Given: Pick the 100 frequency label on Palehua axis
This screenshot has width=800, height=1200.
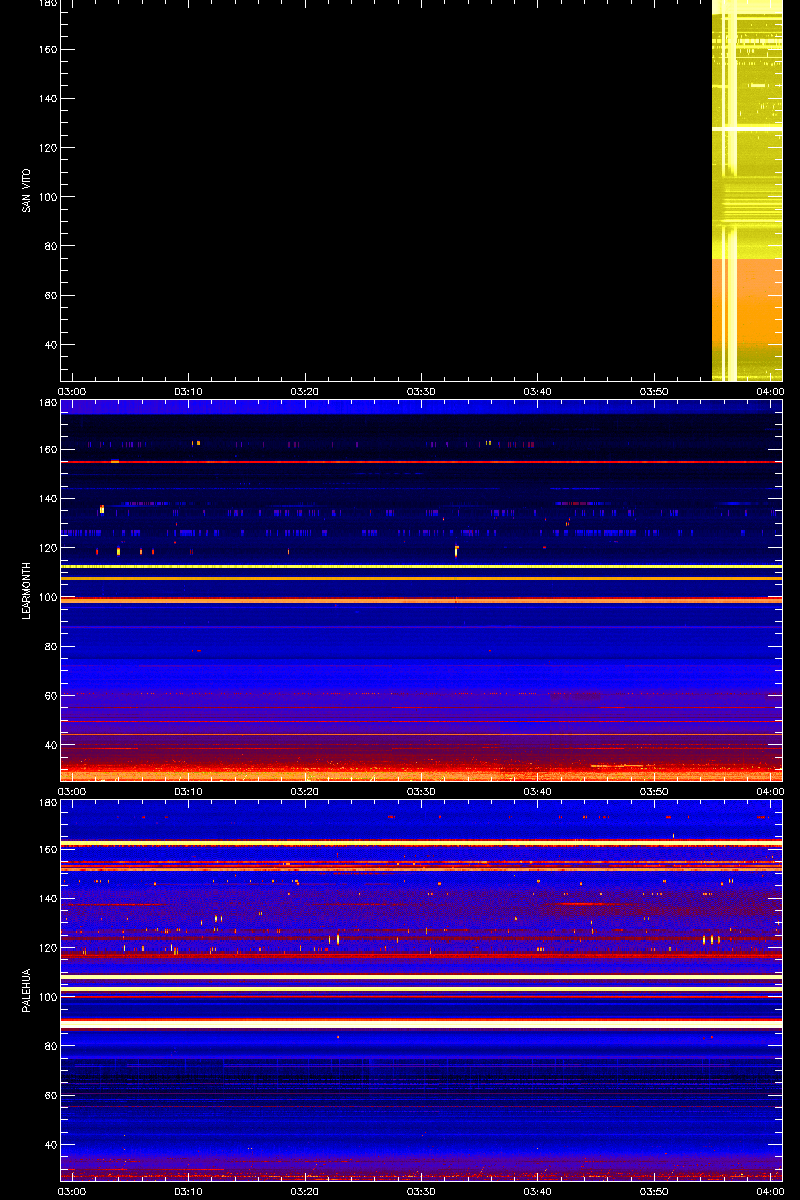Looking at the screenshot, I should click(x=46, y=997).
